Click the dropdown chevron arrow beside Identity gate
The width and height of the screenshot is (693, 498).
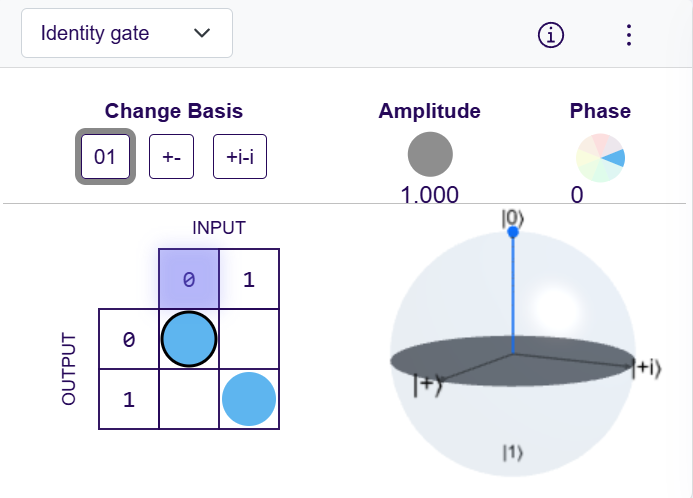pos(202,33)
